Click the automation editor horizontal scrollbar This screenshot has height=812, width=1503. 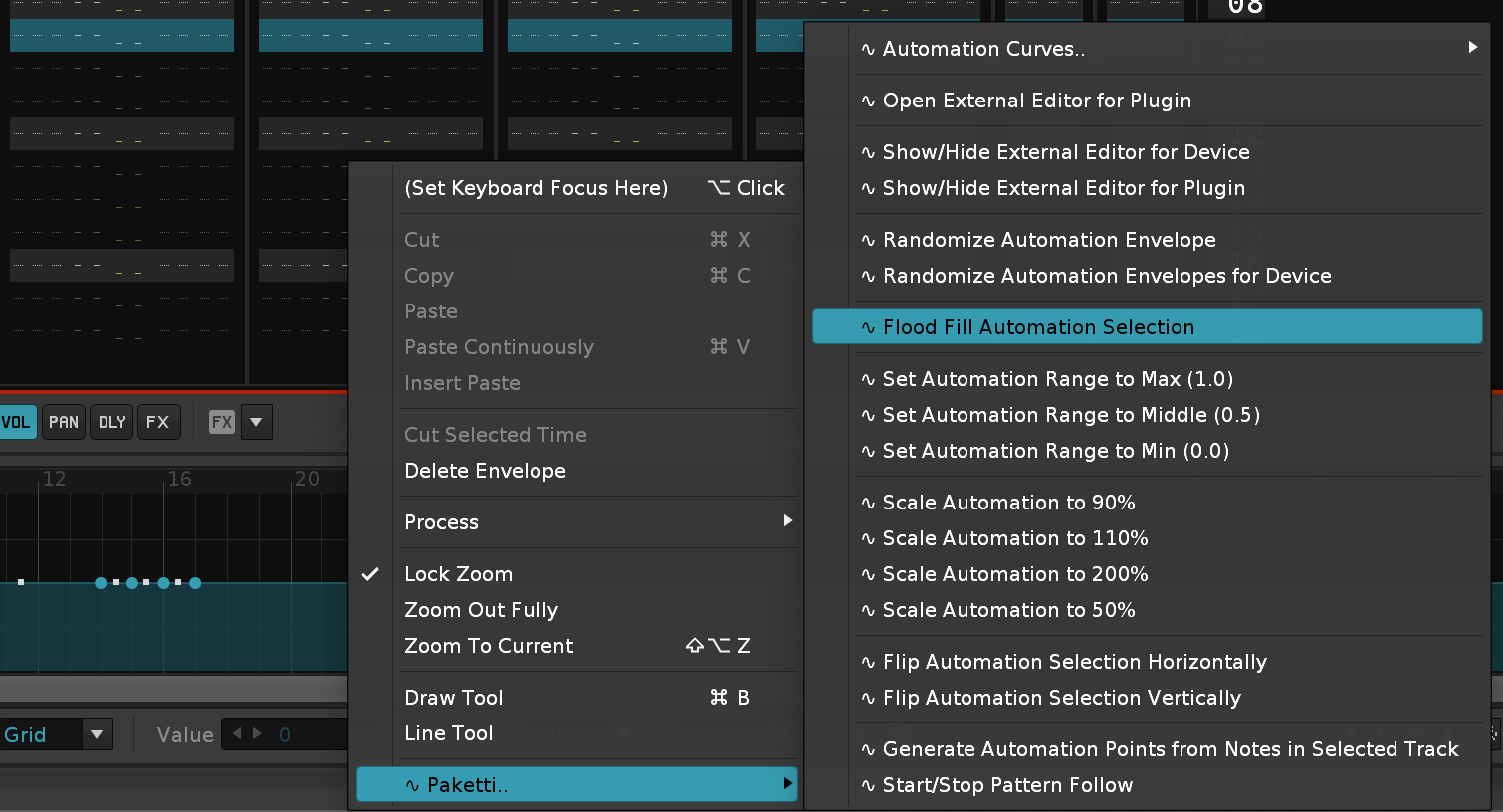[x=174, y=689]
